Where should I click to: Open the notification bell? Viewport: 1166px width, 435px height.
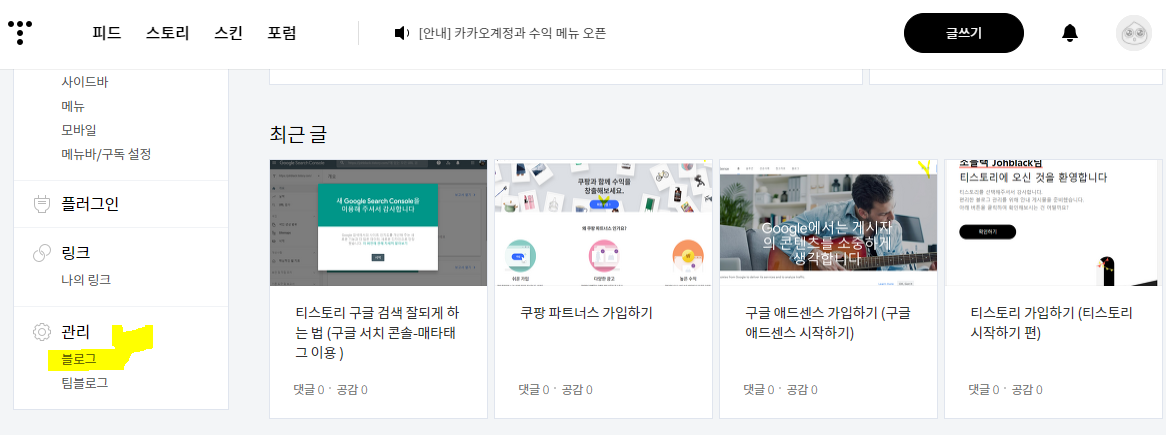click(x=1069, y=33)
